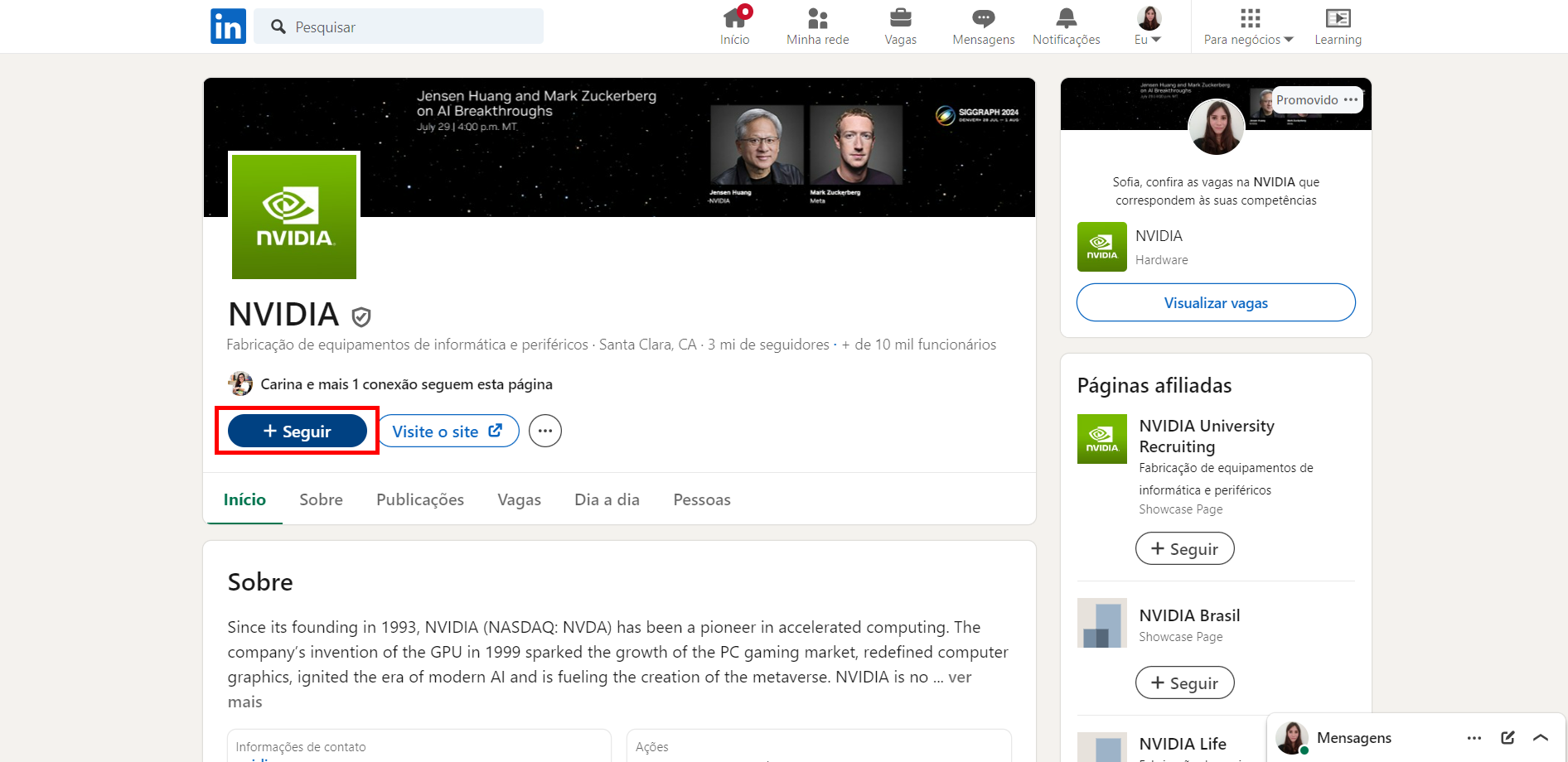Viewport: 1568px width, 762px height.
Task: Focus the Pesquisar search field
Action: pos(399,27)
